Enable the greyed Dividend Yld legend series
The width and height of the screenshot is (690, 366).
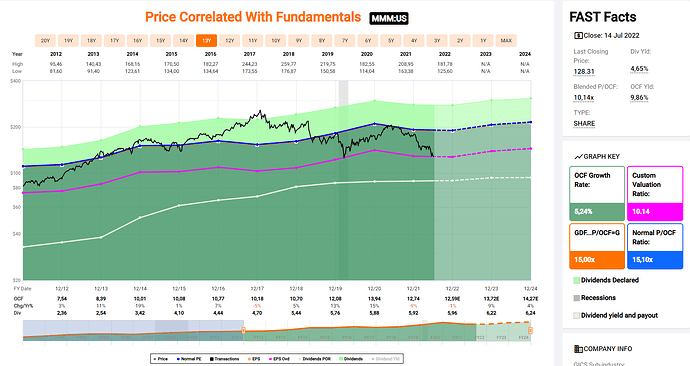(385, 359)
